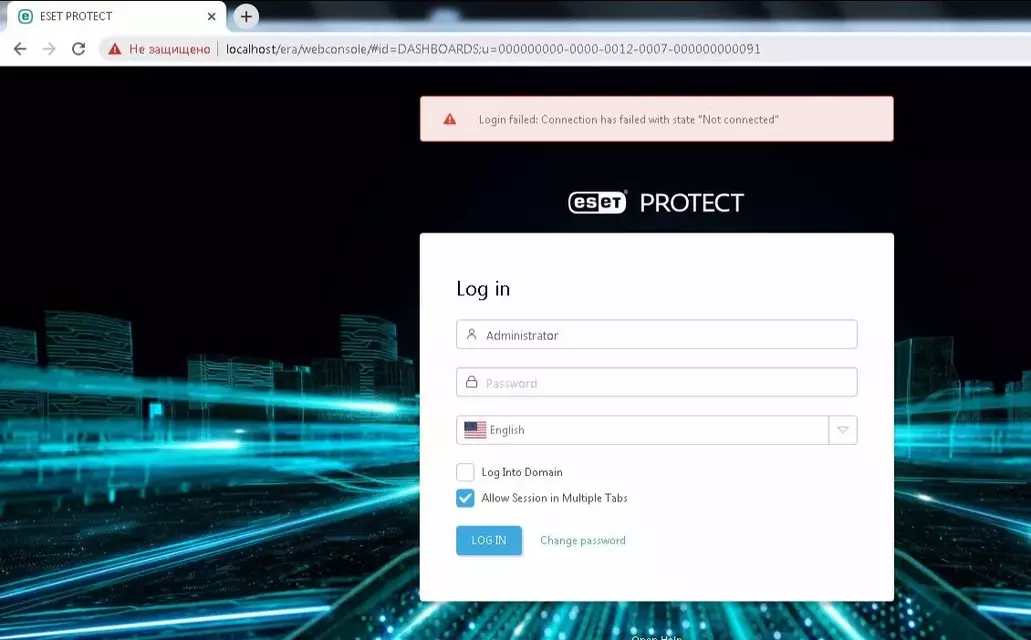Click the ESET PROTECT logo
The width and height of the screenshot is (1031, 640).
point(656,203)
